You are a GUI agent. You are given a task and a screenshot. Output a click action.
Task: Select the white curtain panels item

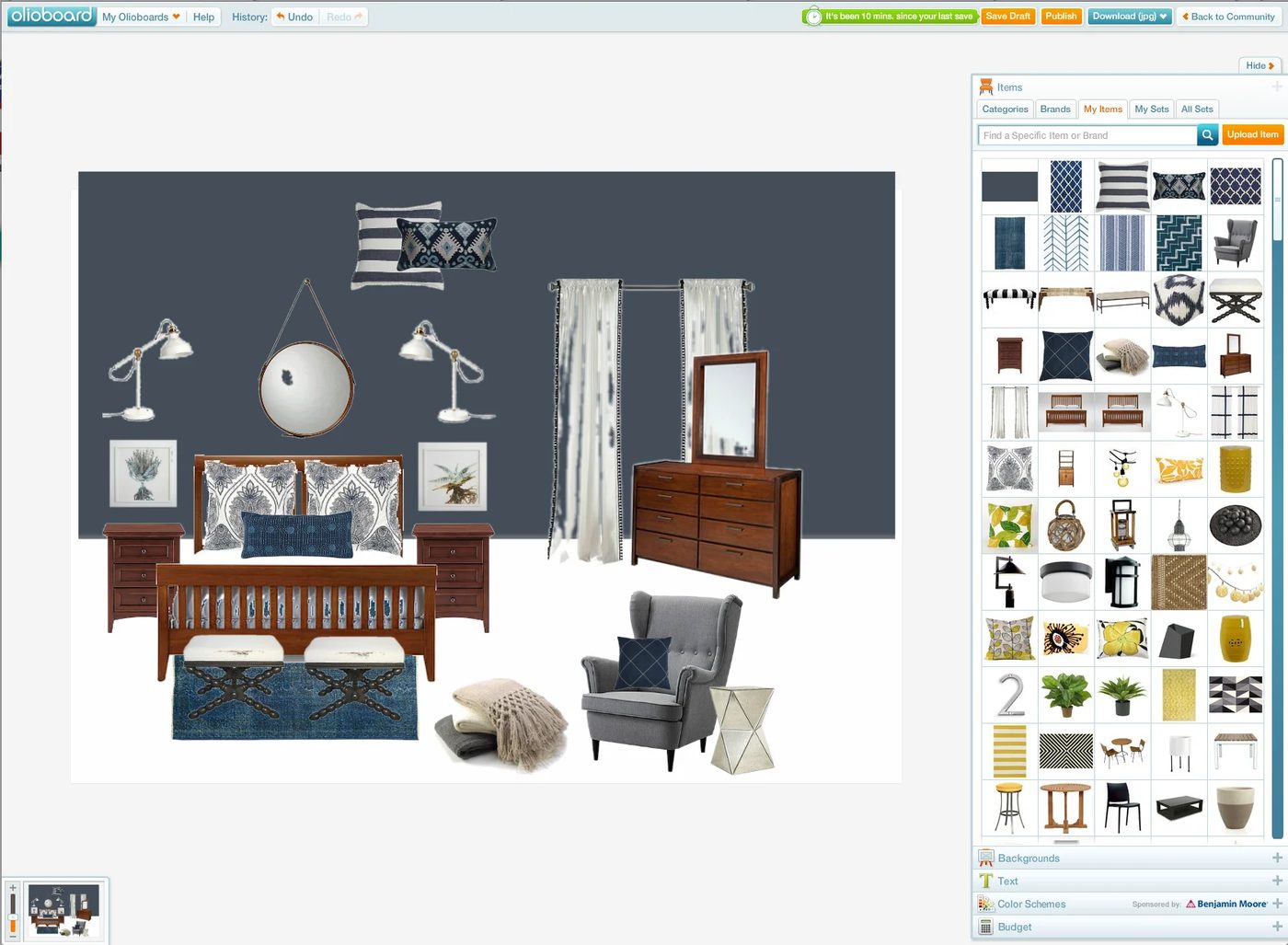tap(1010, 412)
